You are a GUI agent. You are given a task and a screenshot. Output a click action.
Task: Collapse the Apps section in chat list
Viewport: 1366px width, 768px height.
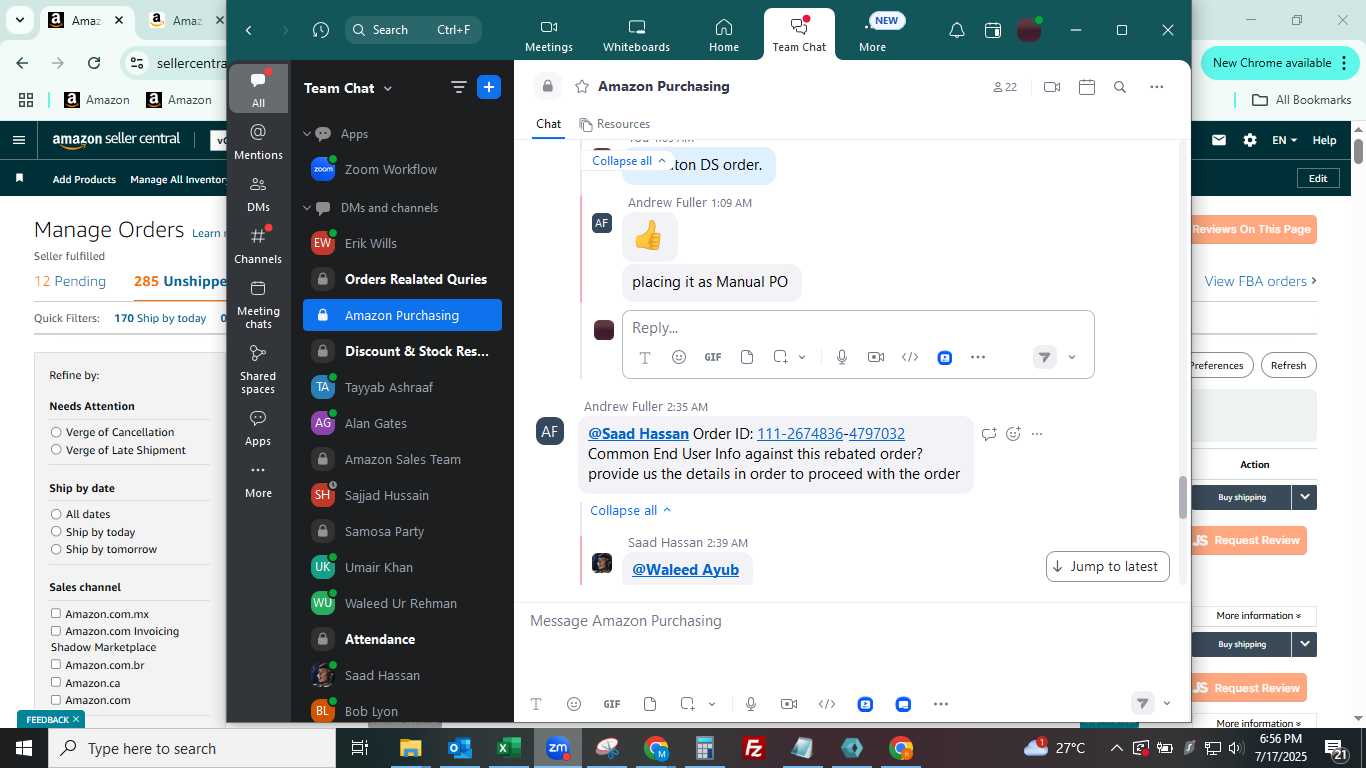pyautogui.click(x=308, y=134)
